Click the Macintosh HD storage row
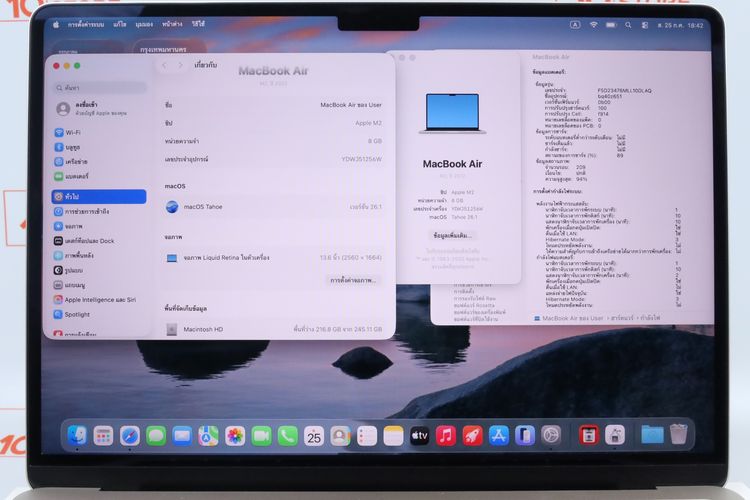 (273, 330)
